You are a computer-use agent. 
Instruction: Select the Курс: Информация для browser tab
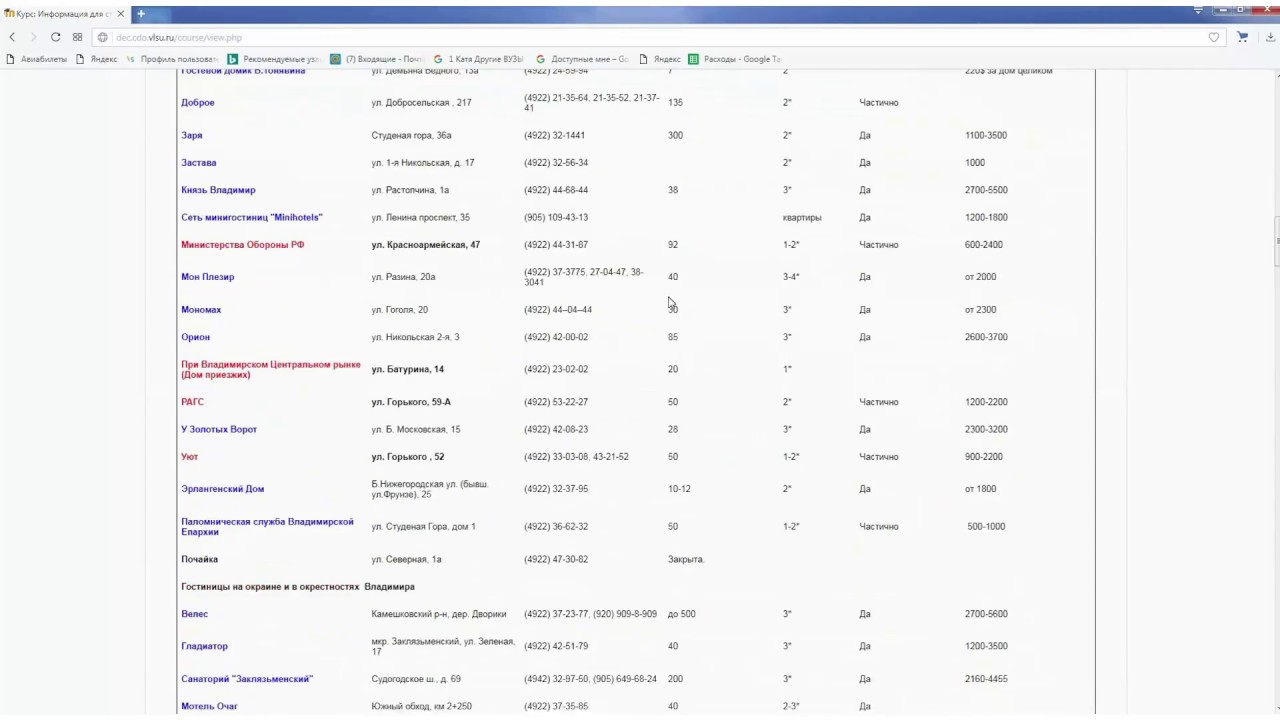65,14
